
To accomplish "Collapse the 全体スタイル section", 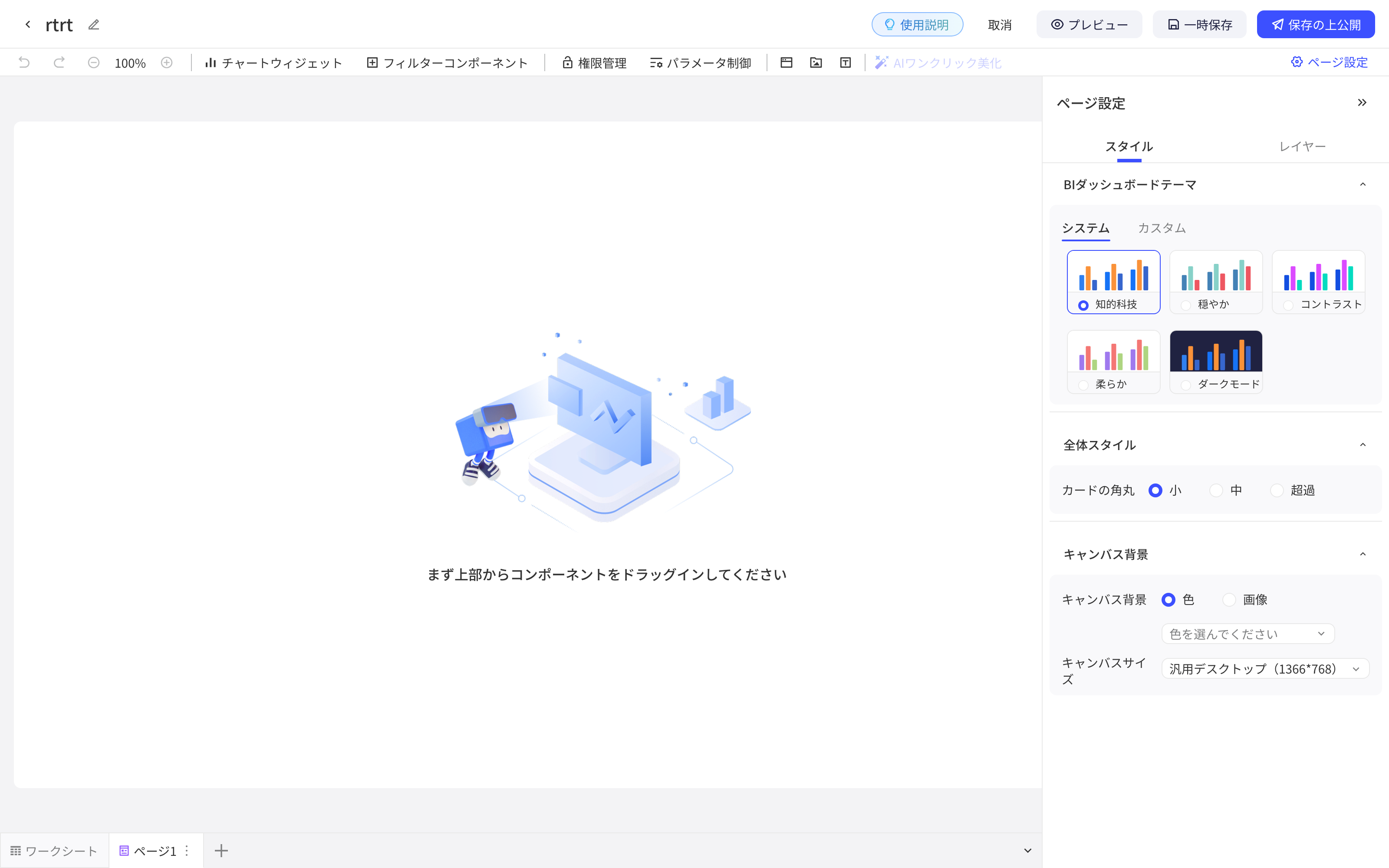I will 1363,445.
